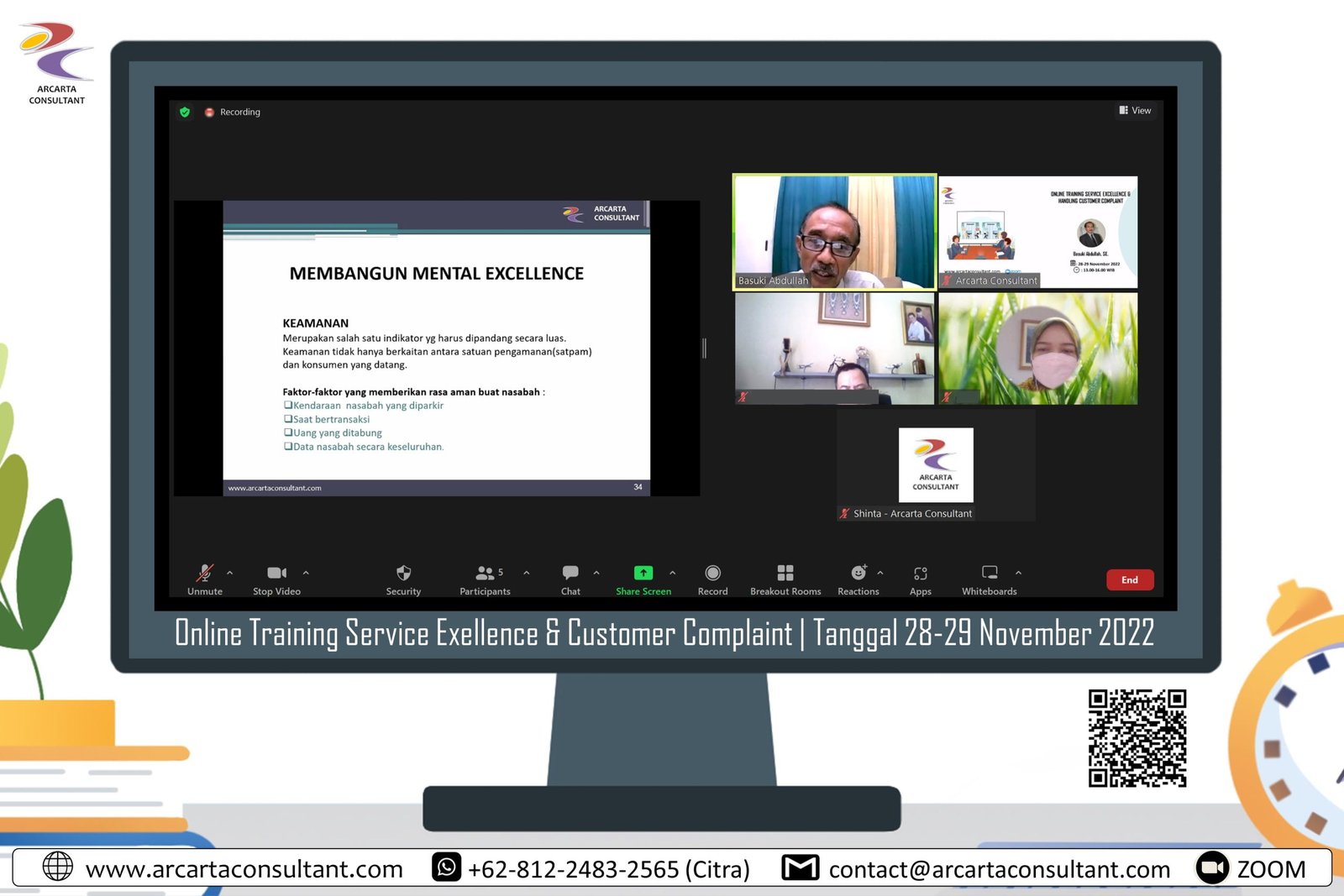
Task: Open the Participants panel
Action: 486,574
